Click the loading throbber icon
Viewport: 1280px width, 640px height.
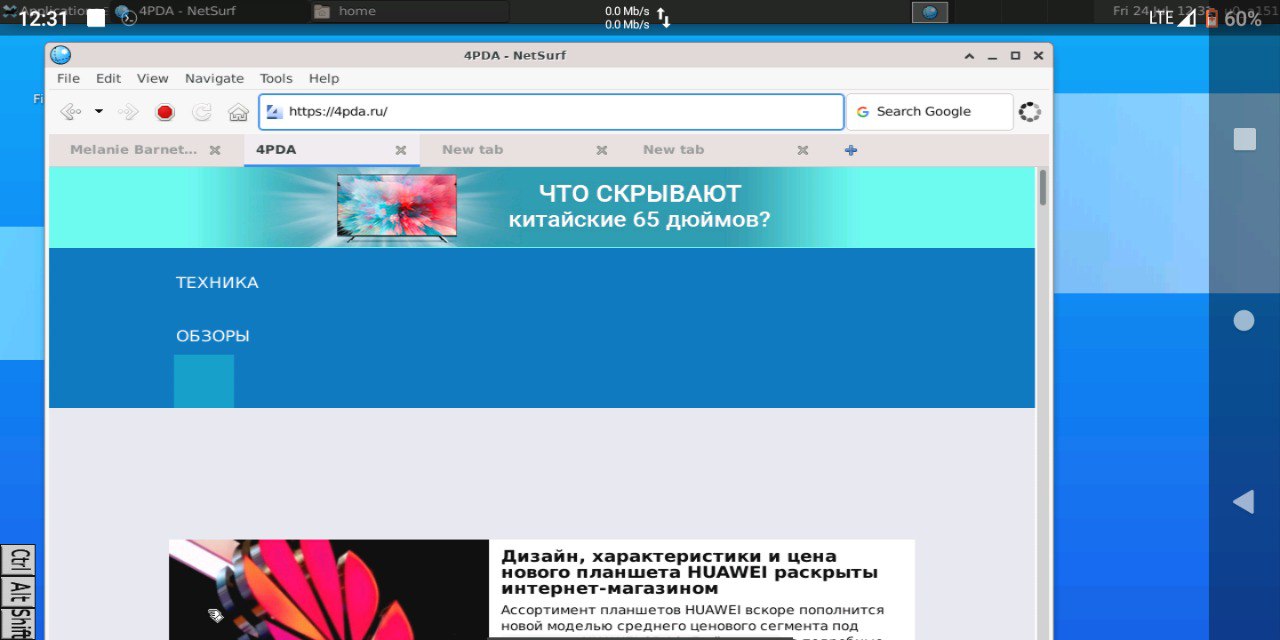click(1029, 112)
